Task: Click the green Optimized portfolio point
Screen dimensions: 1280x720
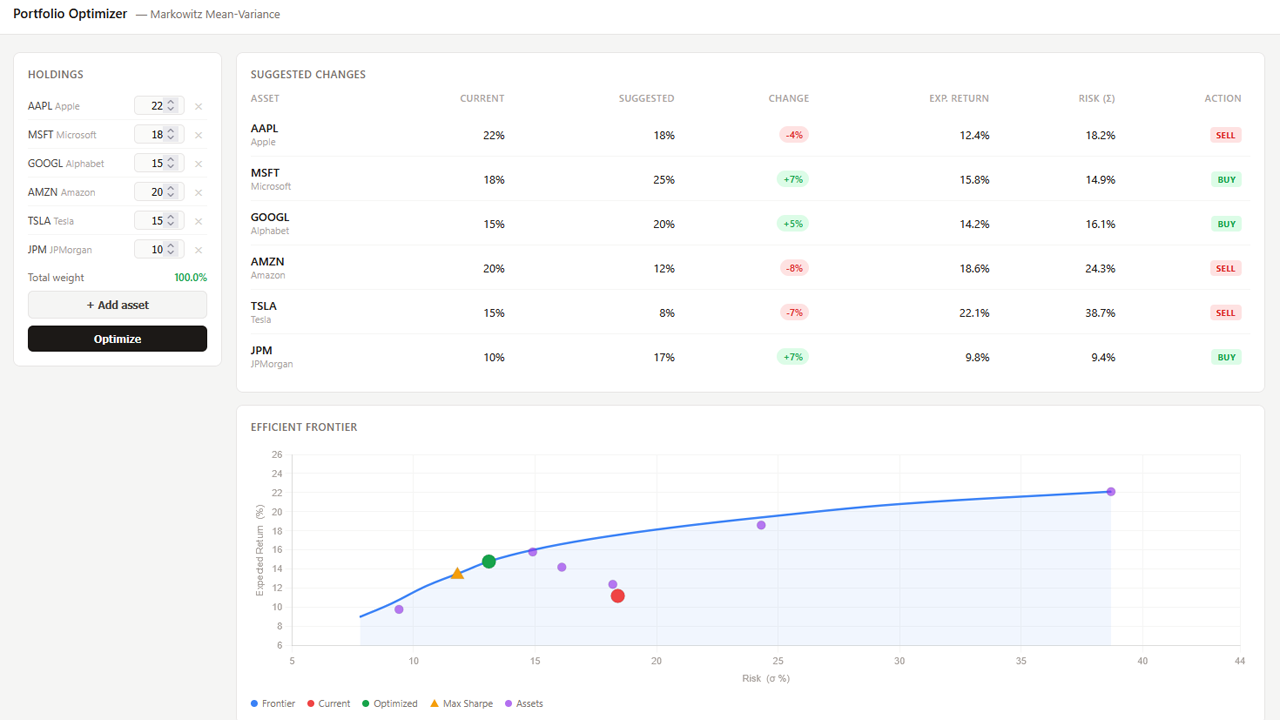Action: [x=489, y=562]
